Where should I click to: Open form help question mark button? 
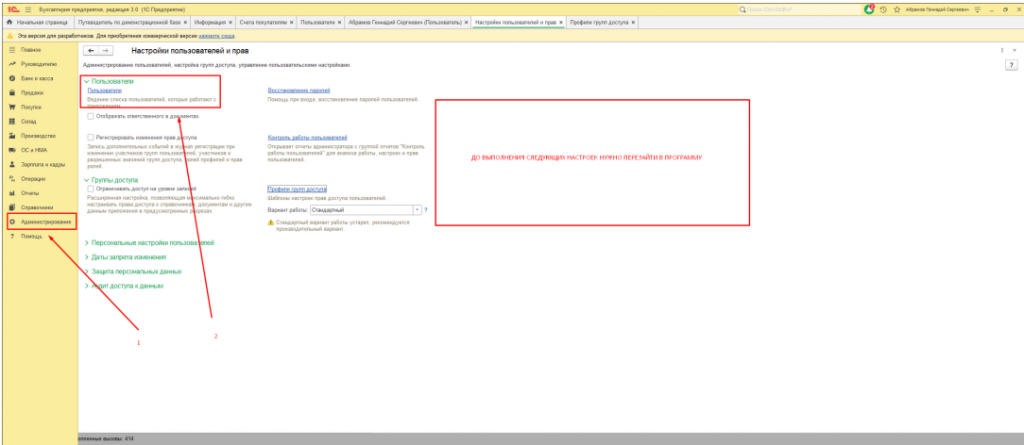1012,65
